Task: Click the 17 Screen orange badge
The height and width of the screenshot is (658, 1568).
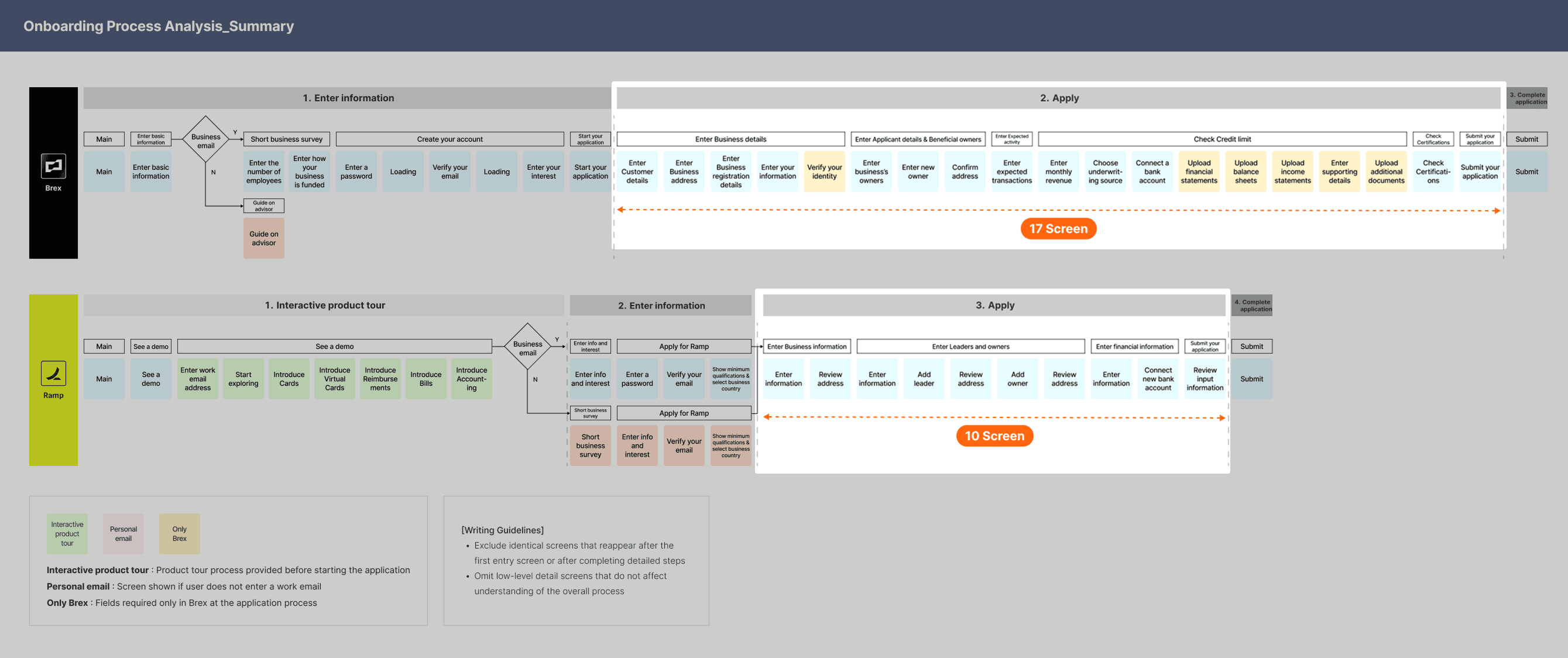Action: [1058, 229]
